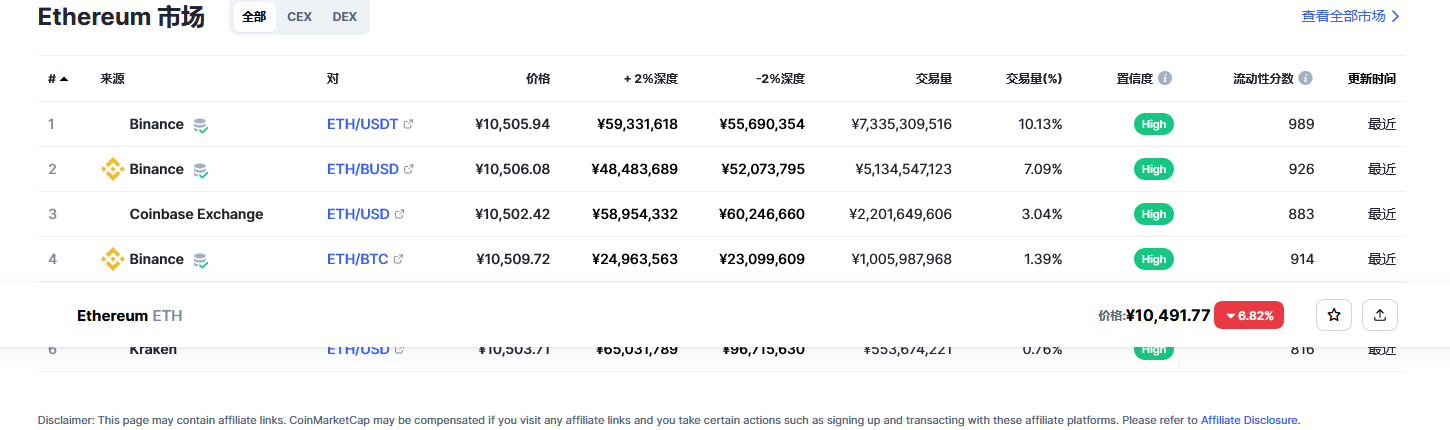Click Binance logo in ETH/BUSD row
Viewport: 1450px width, 430px height.
point(113,169)
